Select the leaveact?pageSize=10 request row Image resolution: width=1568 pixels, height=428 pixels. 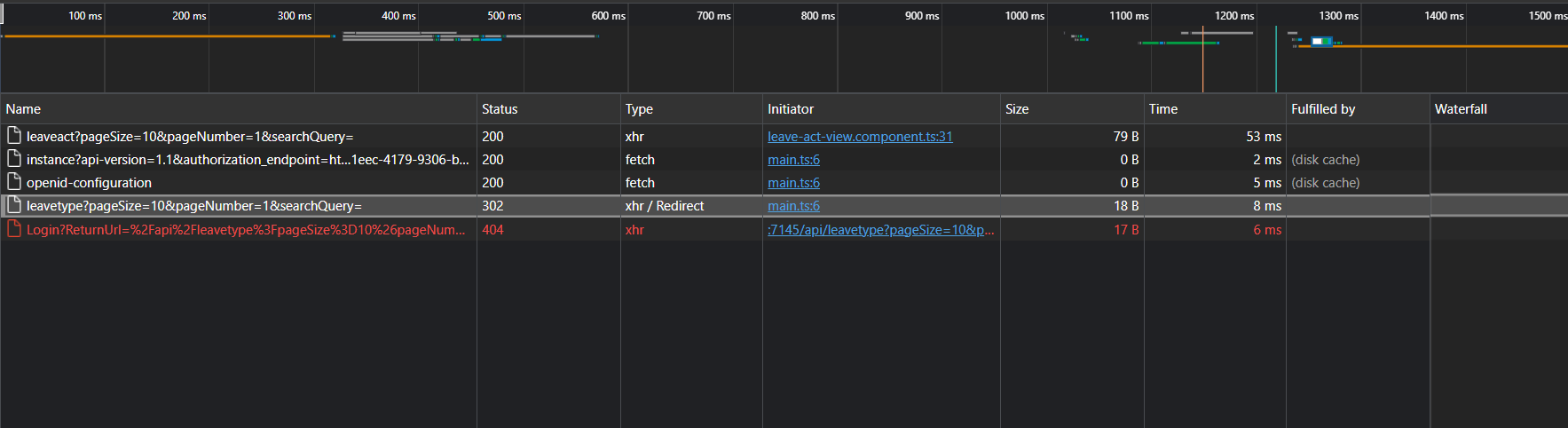coord(784,136)
